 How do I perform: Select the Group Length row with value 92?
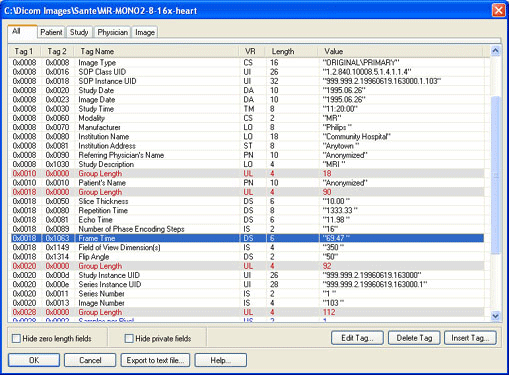246,266
